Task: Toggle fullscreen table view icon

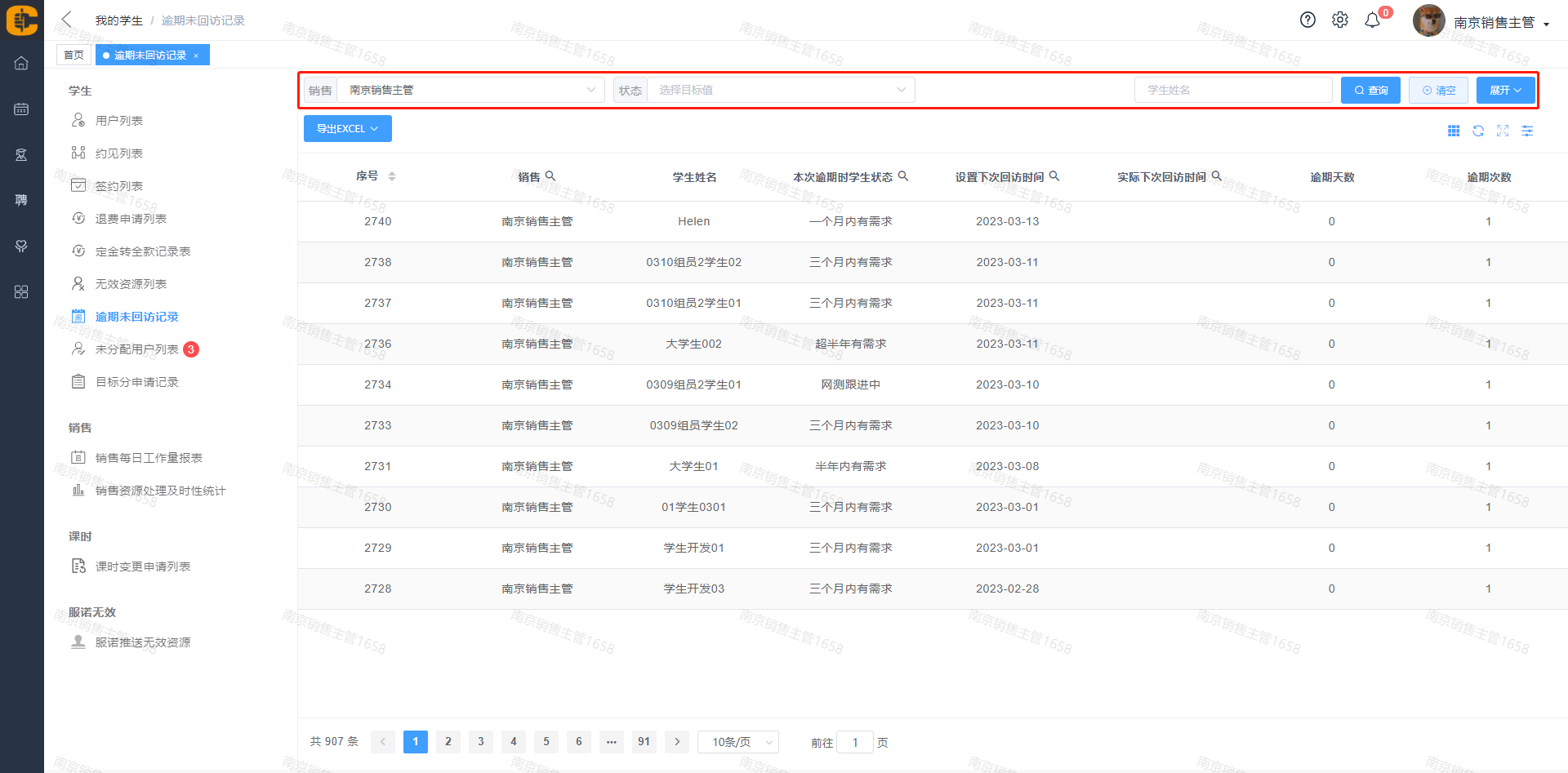Action: click(x=1503, y=131)
